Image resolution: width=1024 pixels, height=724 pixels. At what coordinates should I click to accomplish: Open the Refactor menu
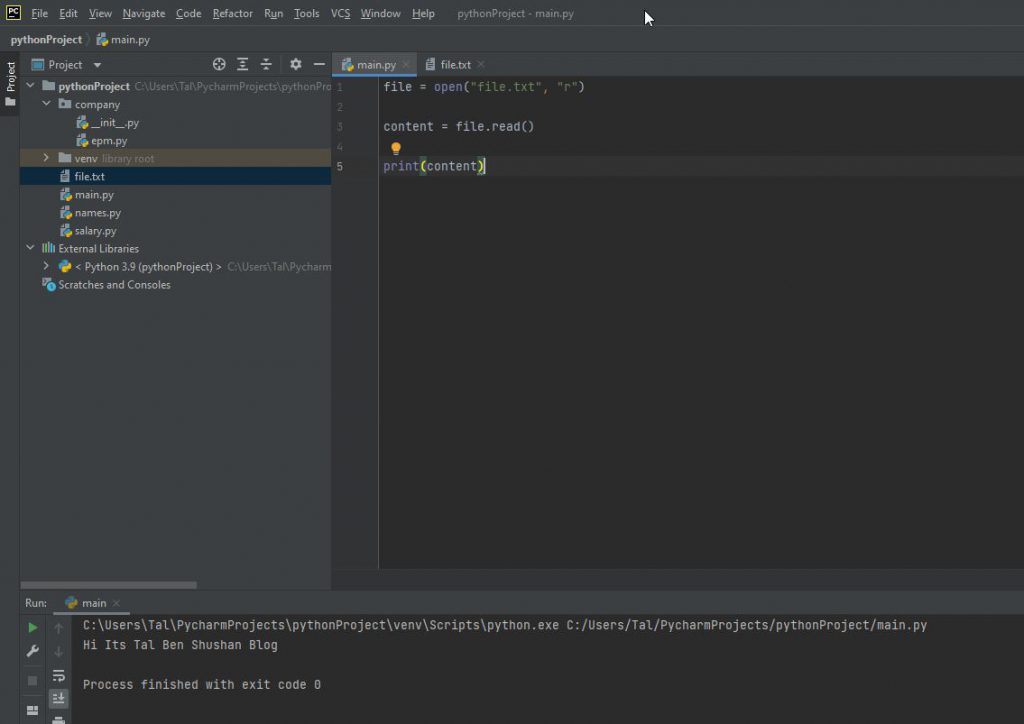pos(232,13)
